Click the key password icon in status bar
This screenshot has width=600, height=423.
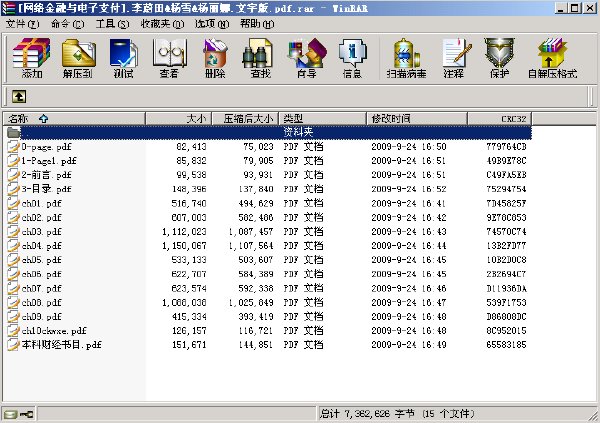(x=27, y=414)
